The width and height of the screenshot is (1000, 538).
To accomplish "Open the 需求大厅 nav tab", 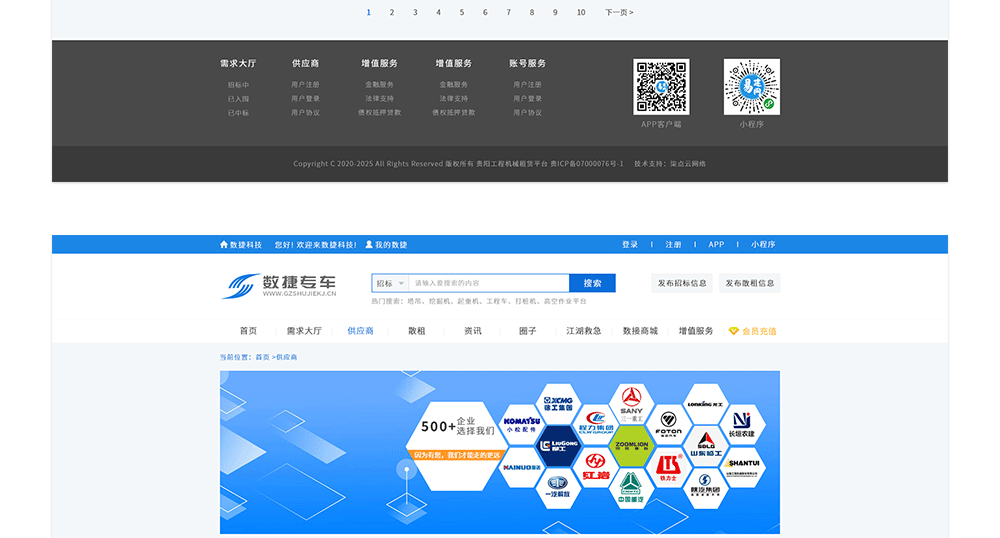I will coord(304,331).
